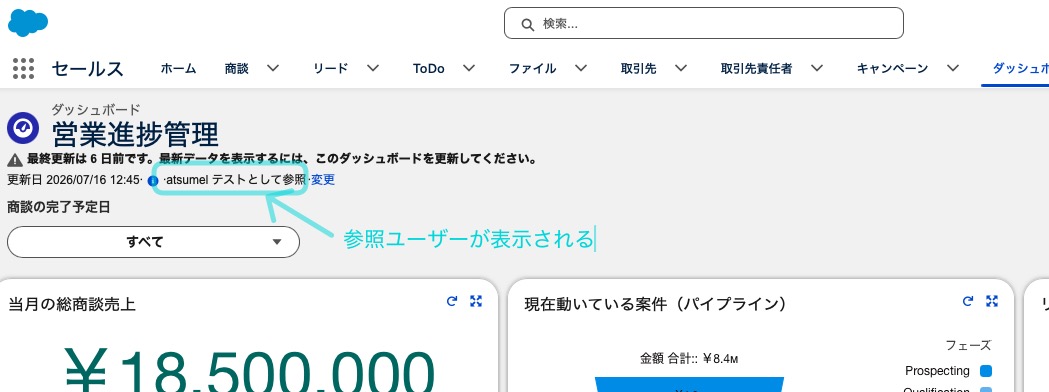This screenshot has width=1049, height=392.
Task: Refresh the 当月の総商談売上 widget
Action: point(452,301)
